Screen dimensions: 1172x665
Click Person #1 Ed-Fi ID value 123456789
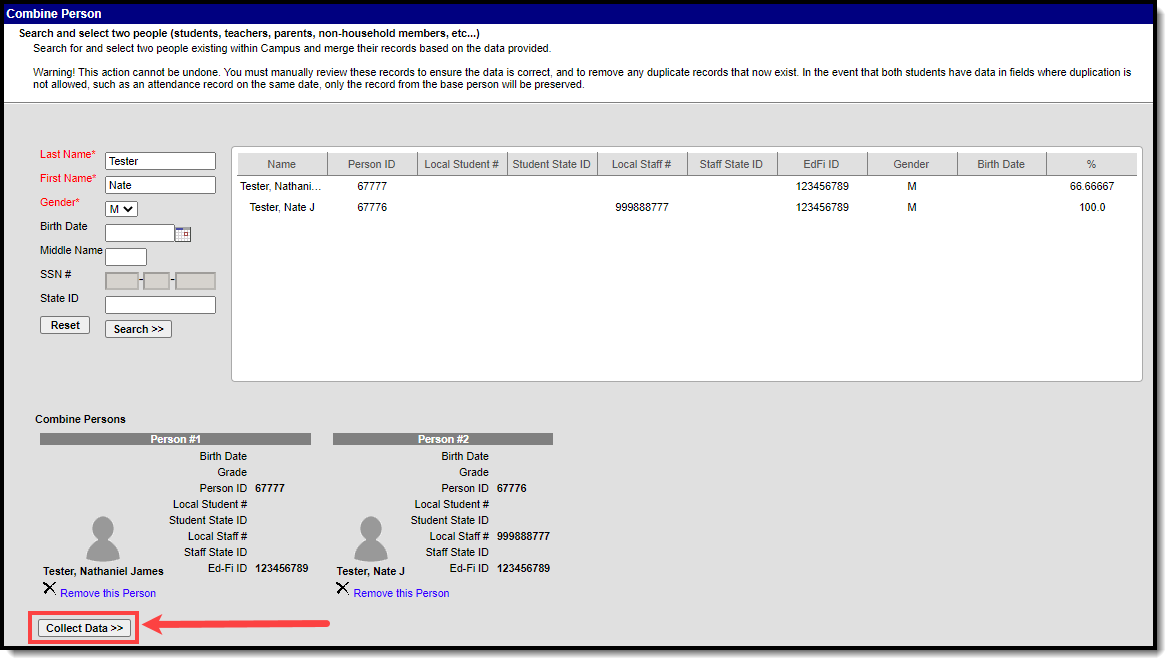point(282,569)
